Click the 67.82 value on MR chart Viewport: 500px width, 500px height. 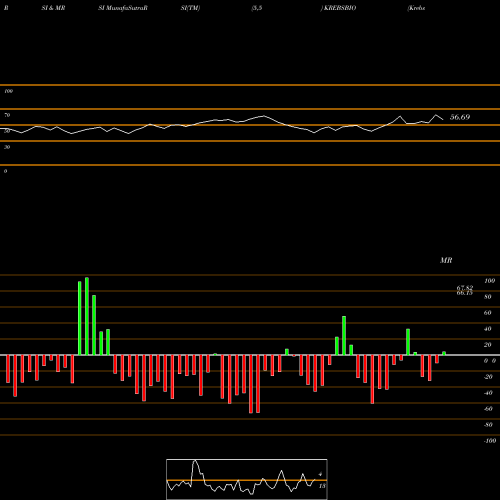click(x=465, y=288)
